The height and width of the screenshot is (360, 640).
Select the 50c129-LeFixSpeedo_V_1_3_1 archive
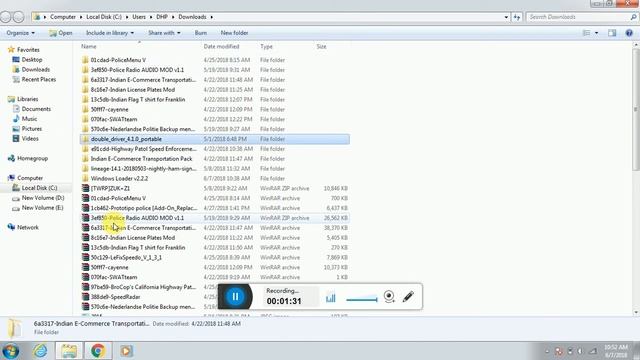[x=215, y=258]
